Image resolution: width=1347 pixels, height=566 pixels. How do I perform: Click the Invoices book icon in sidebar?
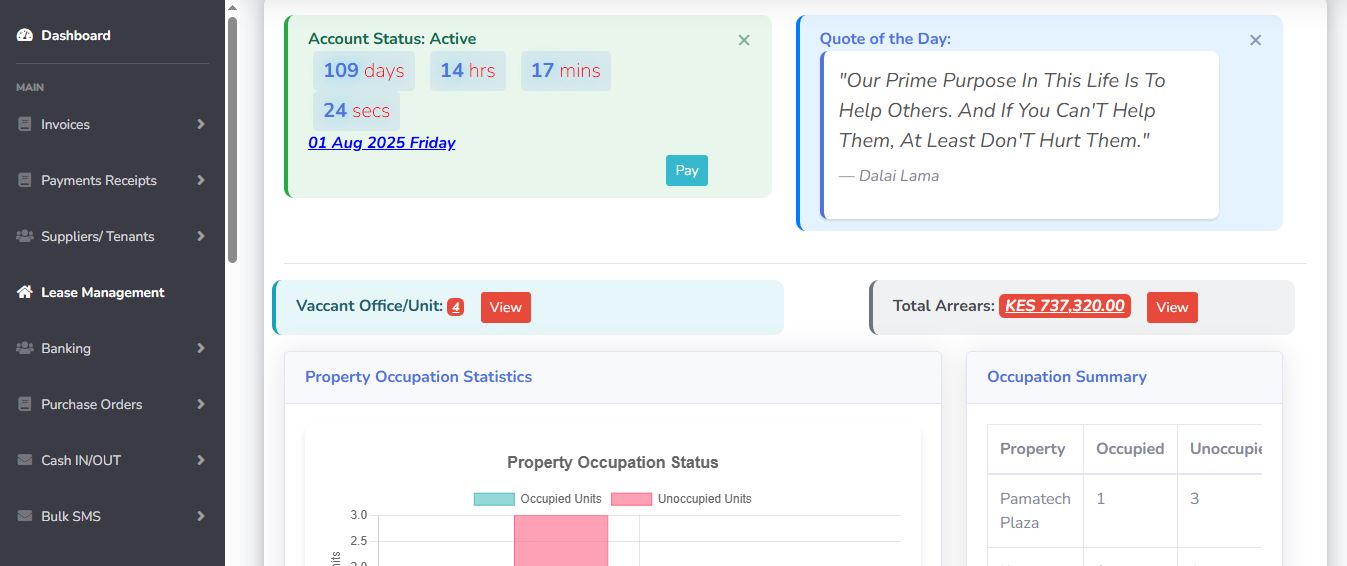25,124
